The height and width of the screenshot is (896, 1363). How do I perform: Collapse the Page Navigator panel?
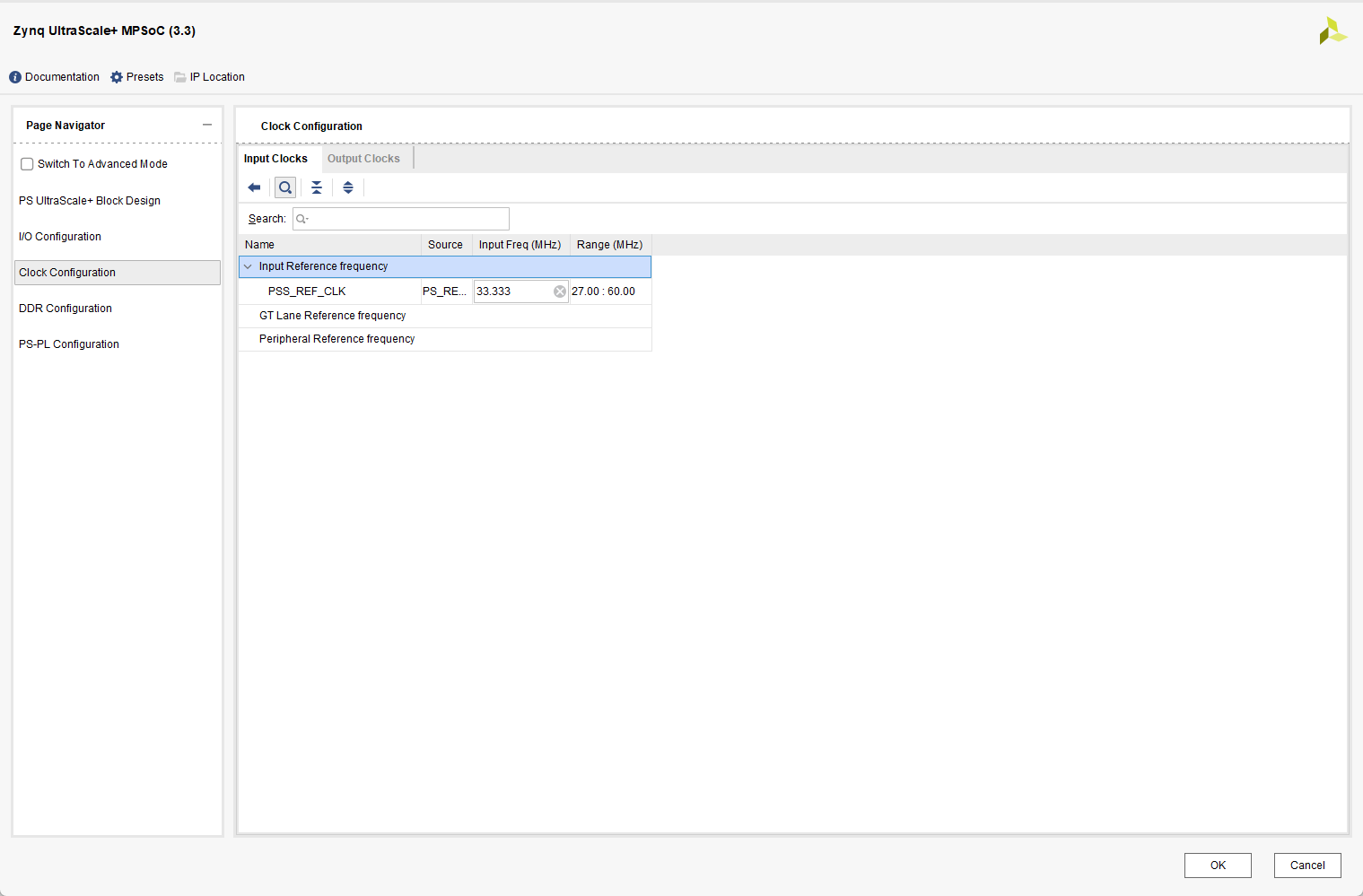click(x=207, y=126)
